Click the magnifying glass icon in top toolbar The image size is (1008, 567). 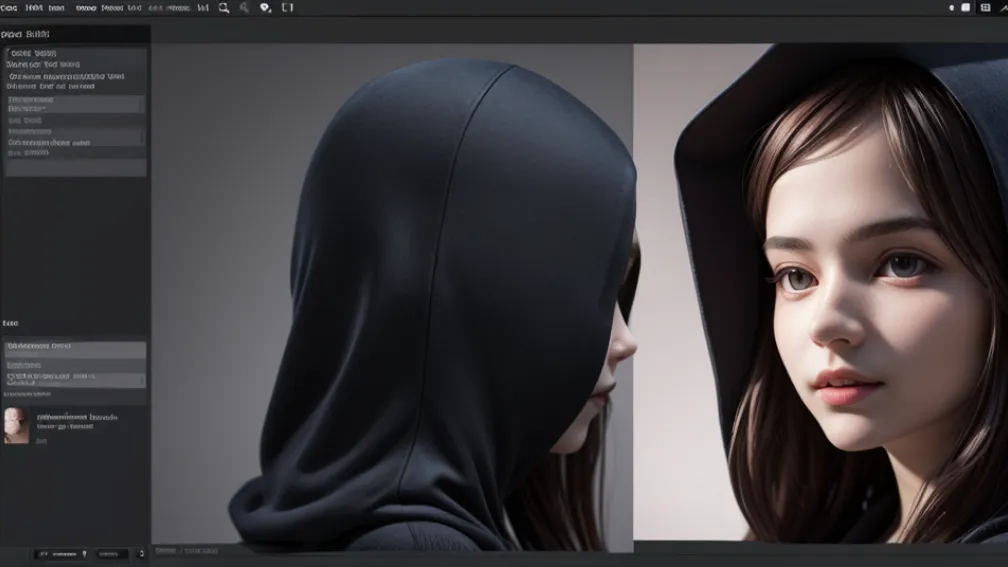click(223, 8)
